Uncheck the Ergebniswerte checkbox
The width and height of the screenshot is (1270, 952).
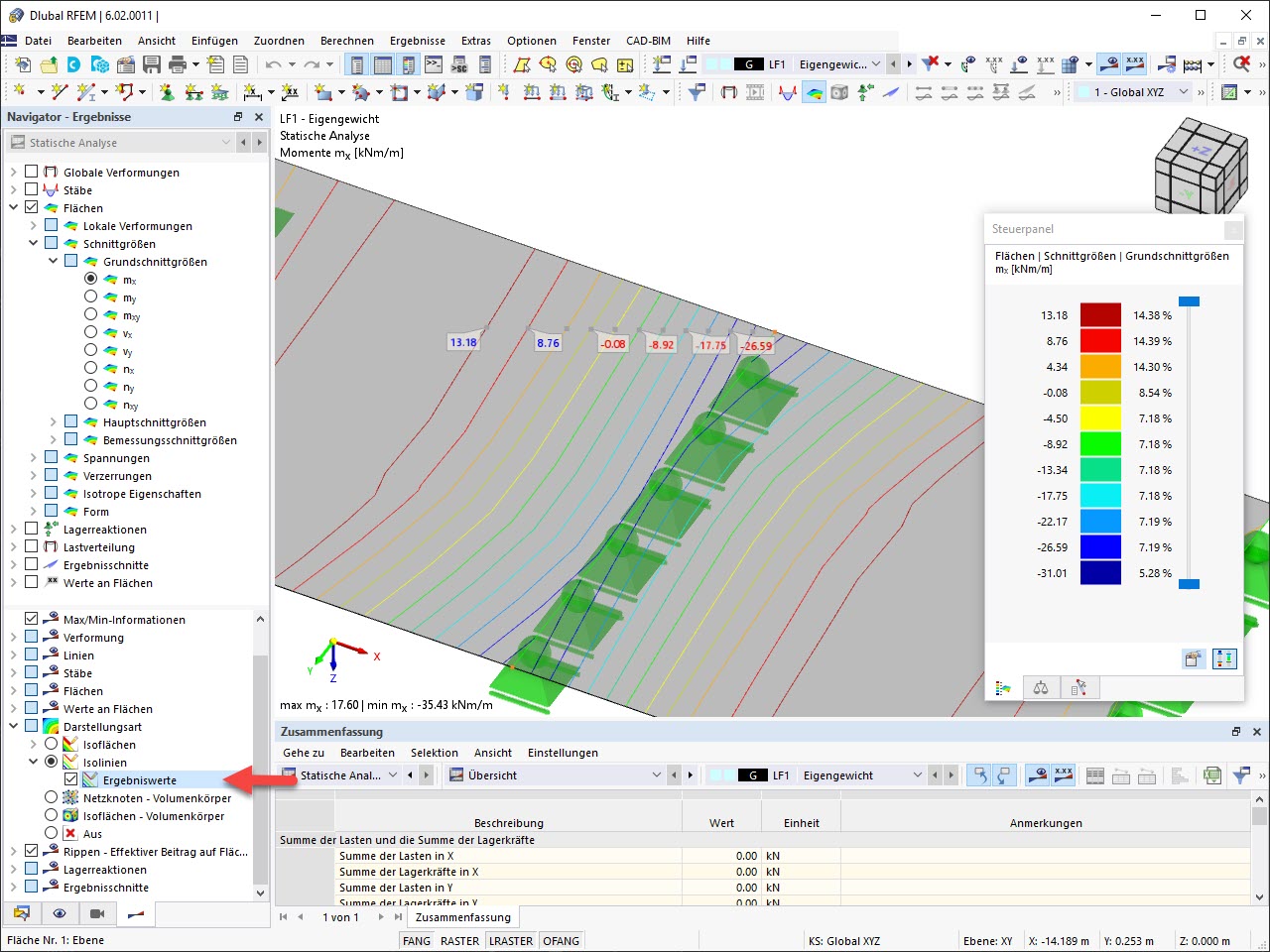coord(70,780)
